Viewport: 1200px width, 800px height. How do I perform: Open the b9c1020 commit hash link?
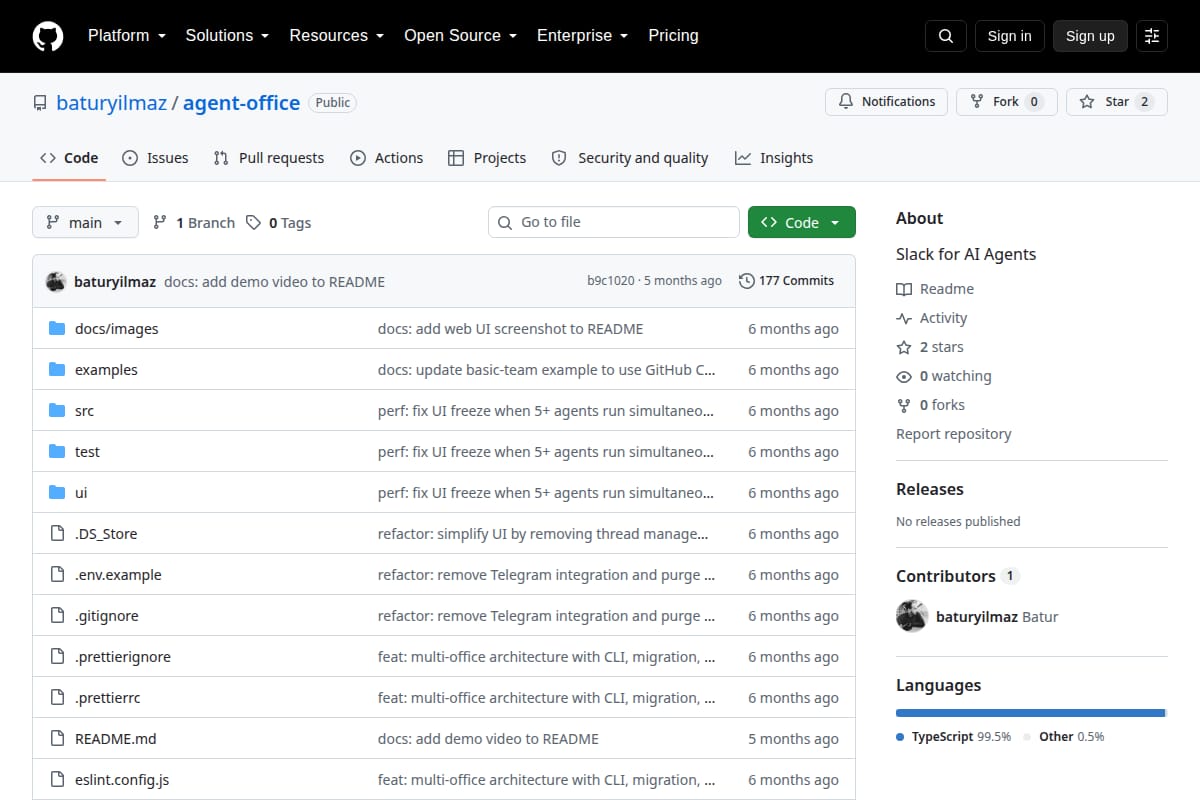[x=610, y=281]
